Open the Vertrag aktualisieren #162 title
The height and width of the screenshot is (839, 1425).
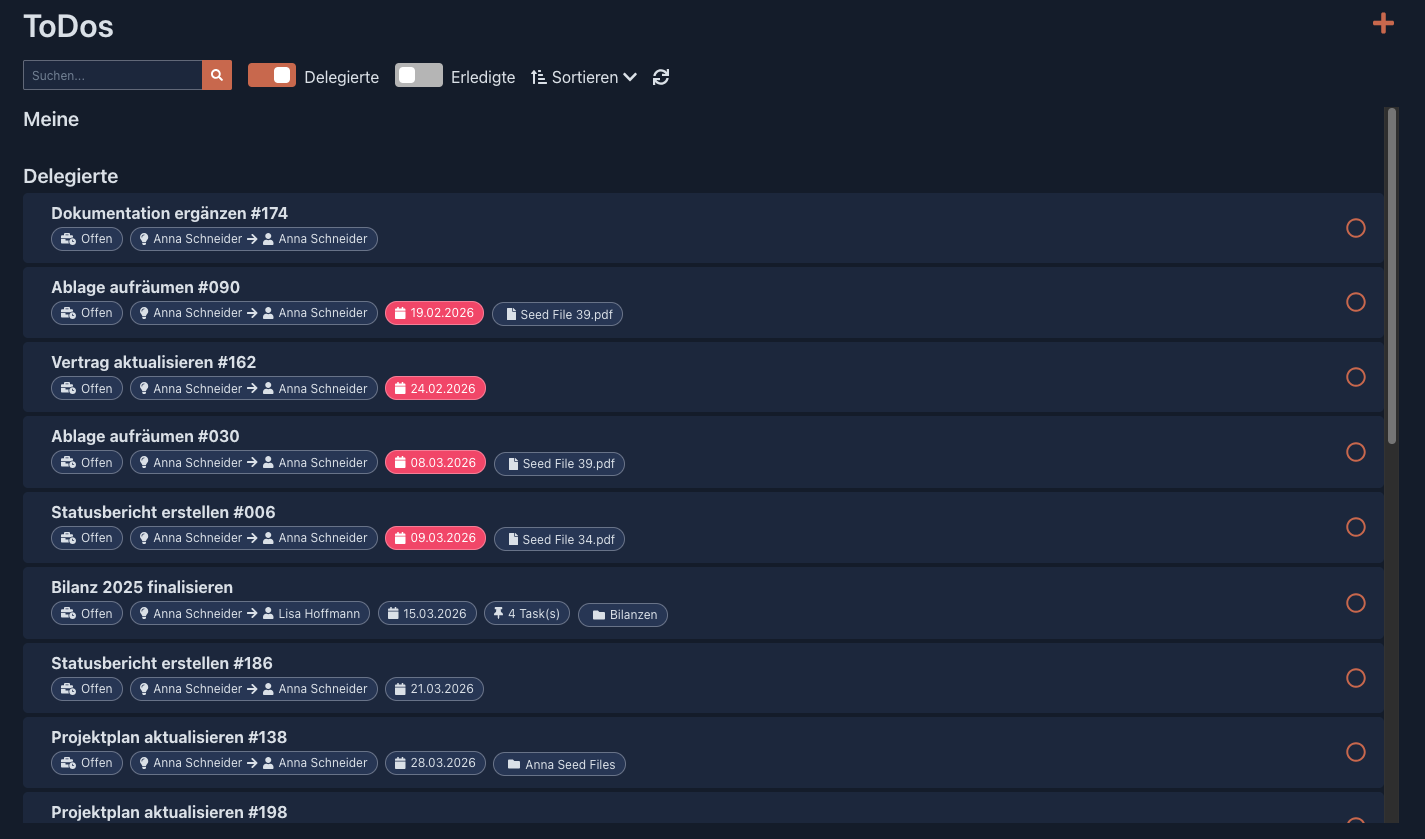point(154,362)
